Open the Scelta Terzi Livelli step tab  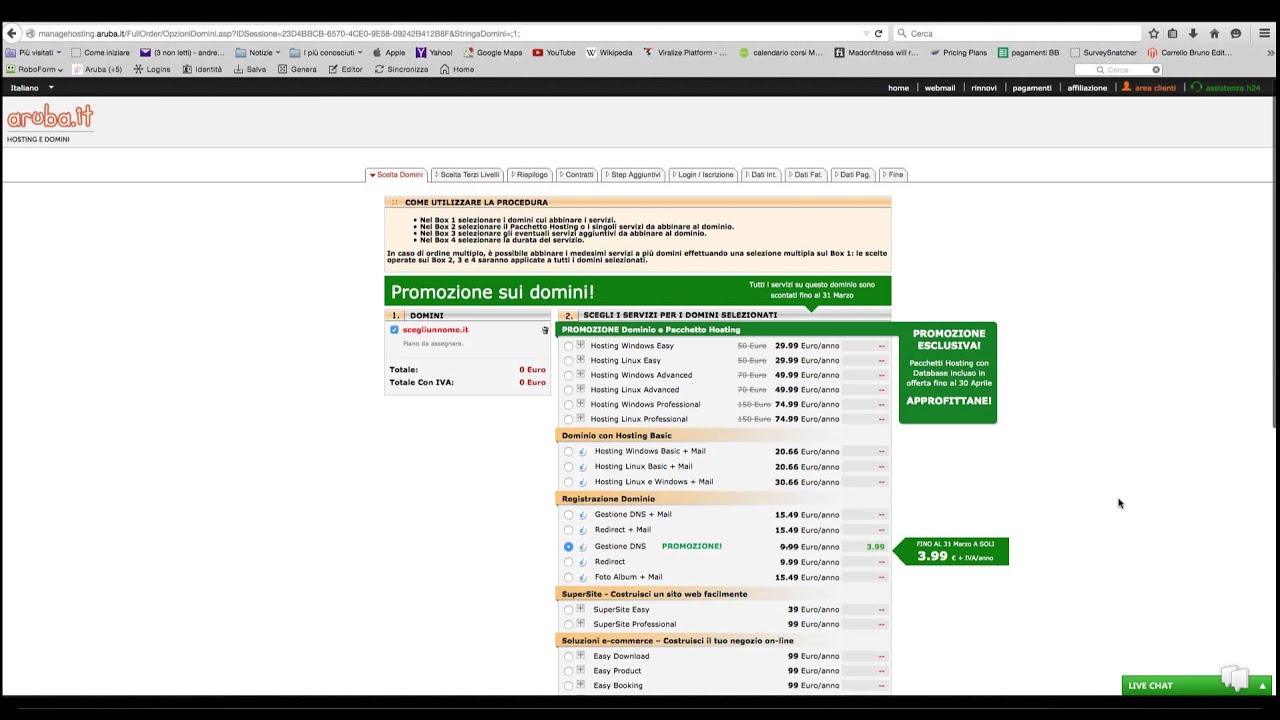click(x=467, y=175)
